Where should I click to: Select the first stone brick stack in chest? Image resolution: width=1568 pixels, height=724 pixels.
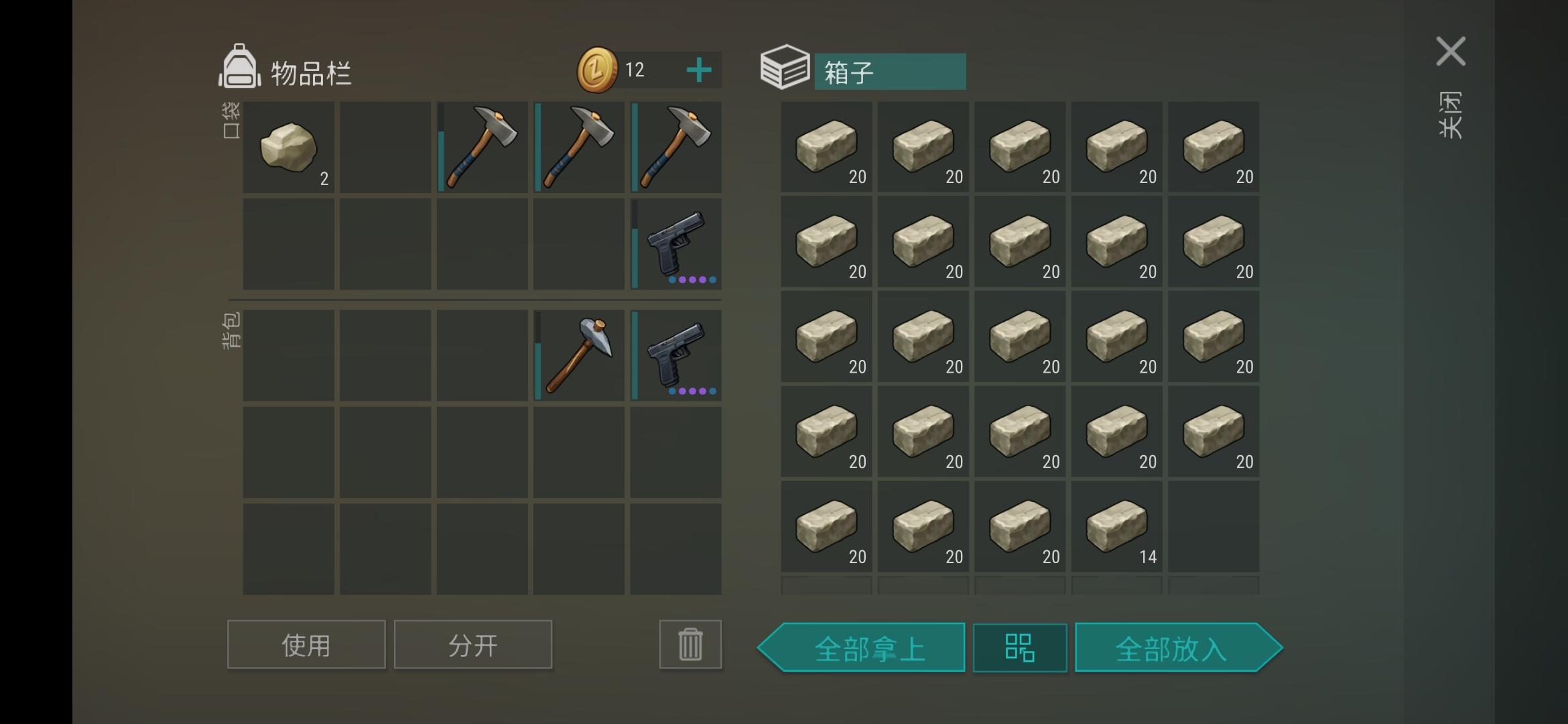pyautogui.click(x=826, y=147)
